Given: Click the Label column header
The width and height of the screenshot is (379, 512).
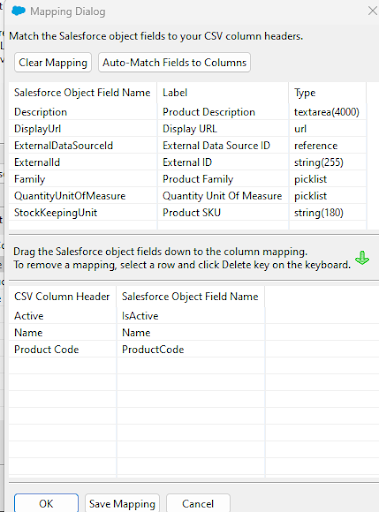Looking at the screenshot, I should point(223,92).
